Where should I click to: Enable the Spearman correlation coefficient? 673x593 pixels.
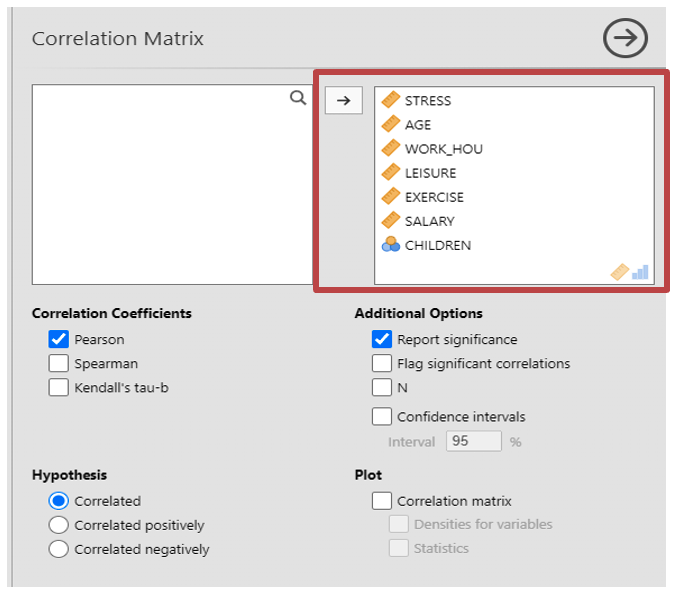58,364
